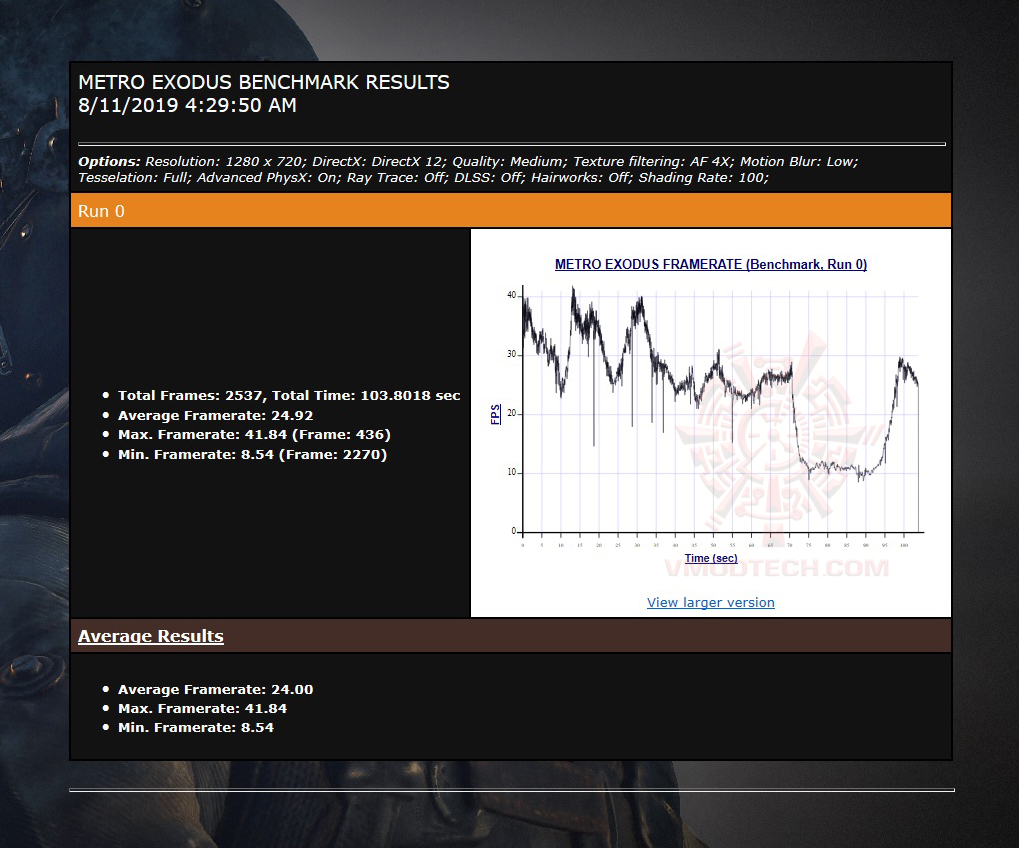The image size is (1019, 848).
Task: Click the summary Max. Framerate 41.84 line
Action: click(x=202, y=708)
